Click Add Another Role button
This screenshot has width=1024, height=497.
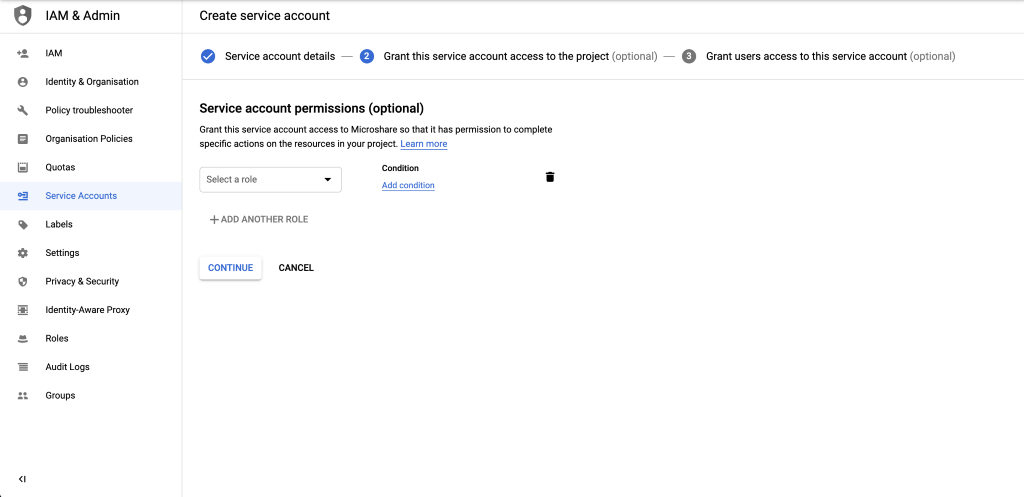[258, 219]
